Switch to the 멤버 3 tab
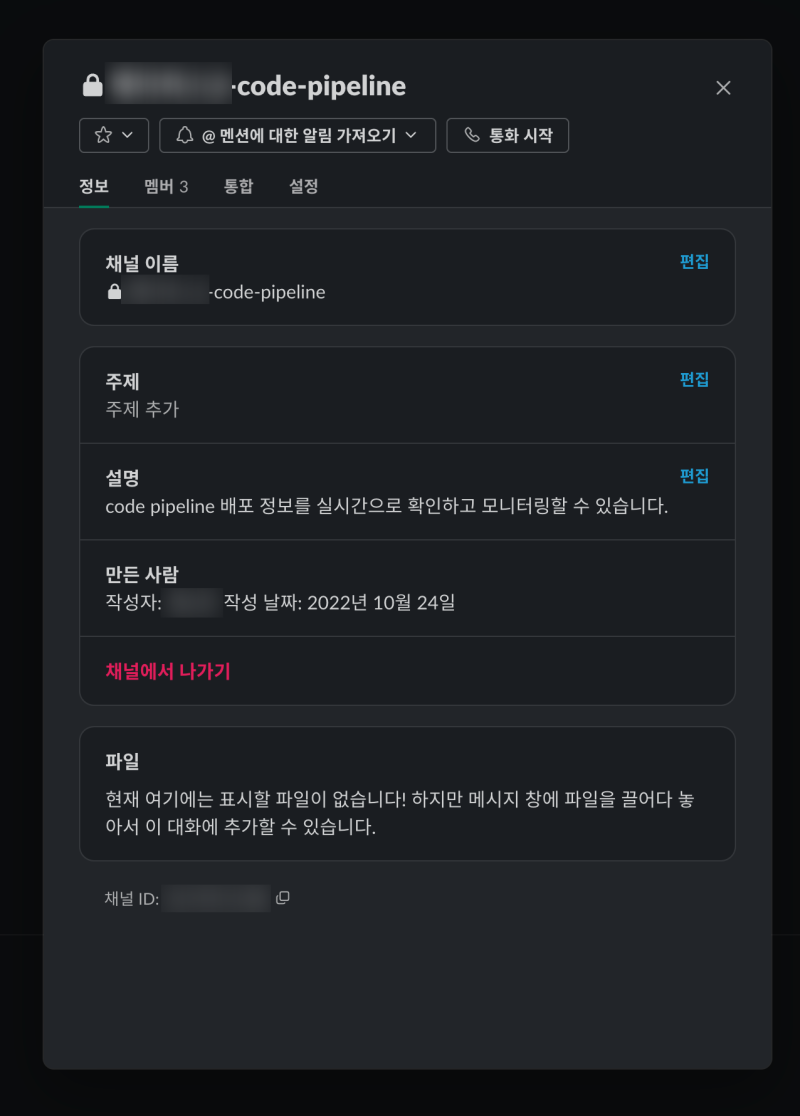 (x=166, y=186)
